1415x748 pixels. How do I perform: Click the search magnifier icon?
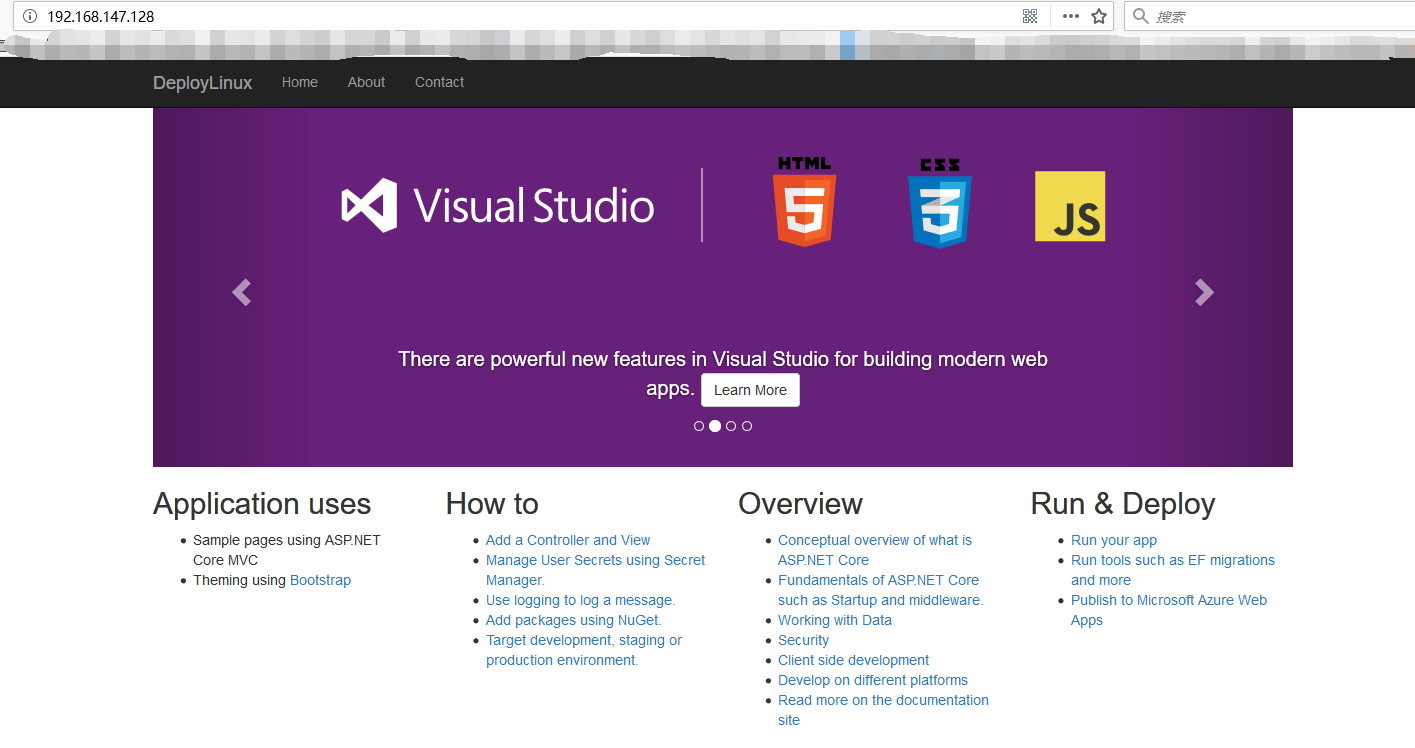(1140, 16)
